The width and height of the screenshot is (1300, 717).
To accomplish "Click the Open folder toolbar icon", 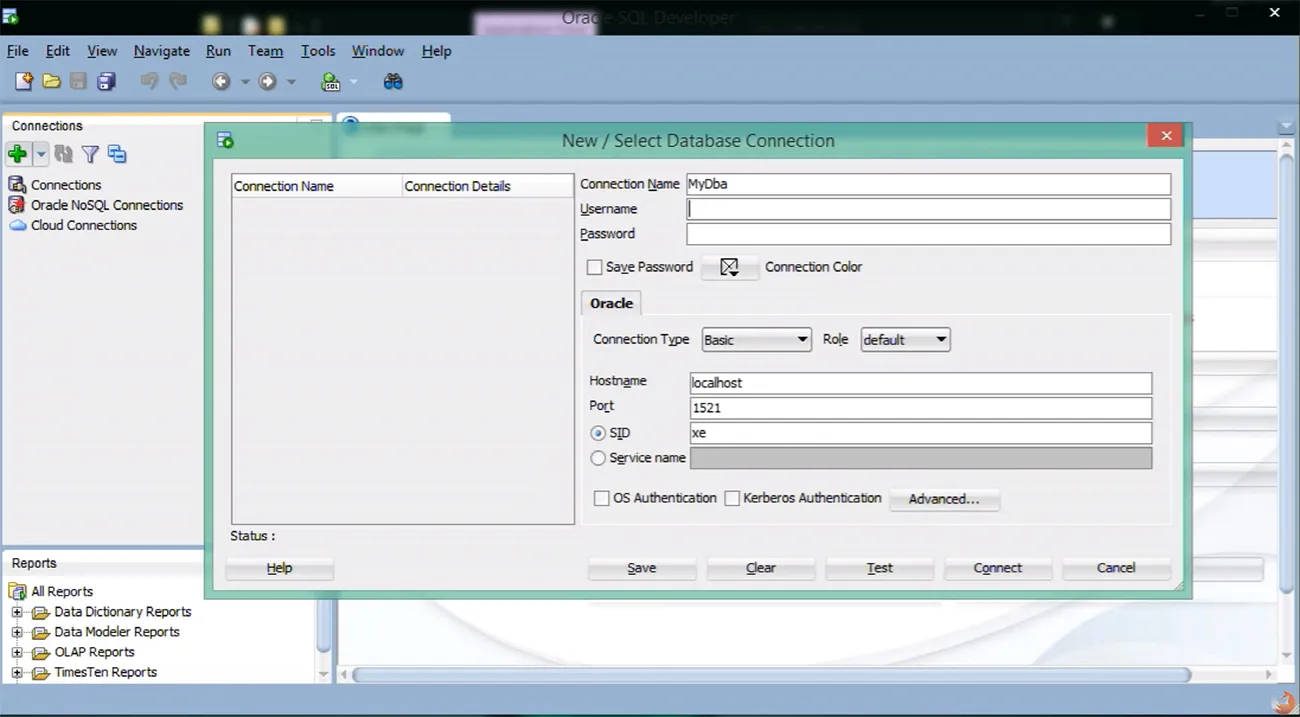I will 52,82.
